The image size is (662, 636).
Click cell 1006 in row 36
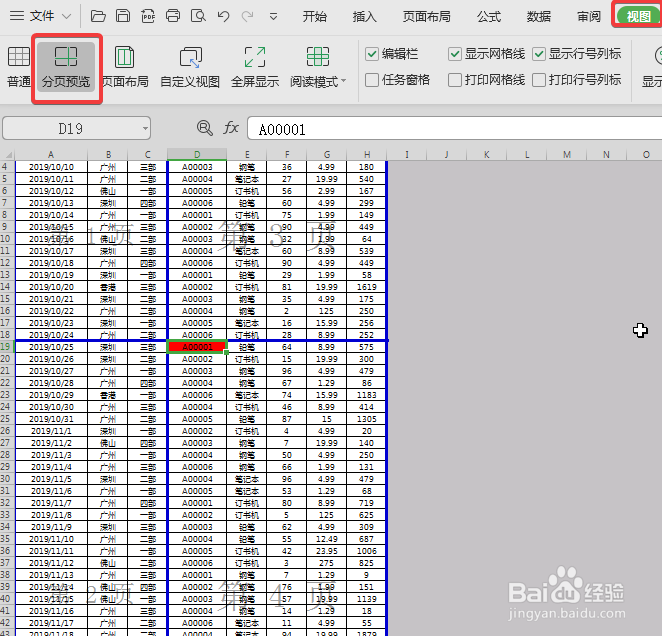pyautogui.click(x=366, y=551)
